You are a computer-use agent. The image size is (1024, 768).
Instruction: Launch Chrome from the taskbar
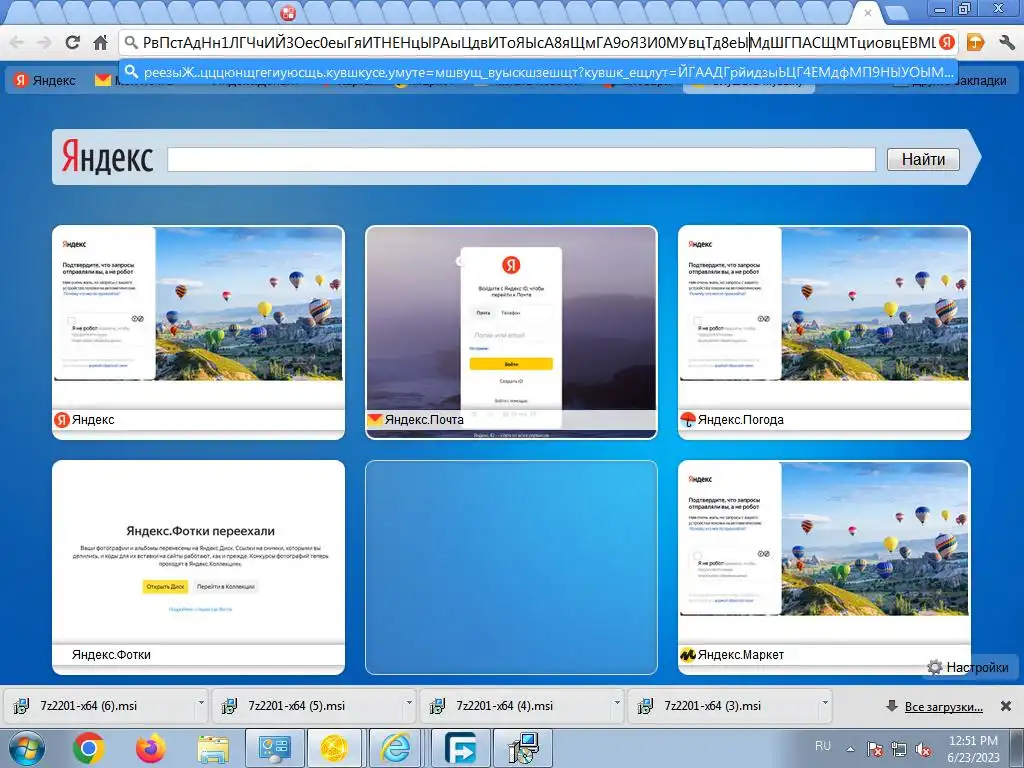click(x=89, y=748)
